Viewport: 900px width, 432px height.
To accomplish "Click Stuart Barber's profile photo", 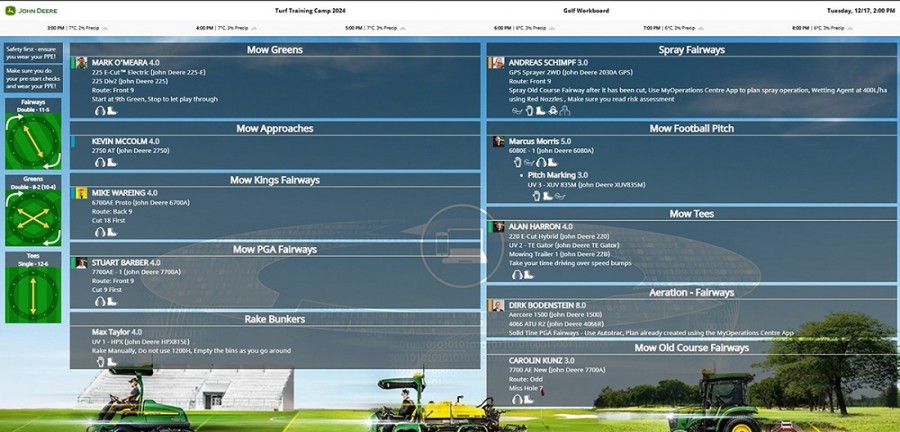I will 81,263.
